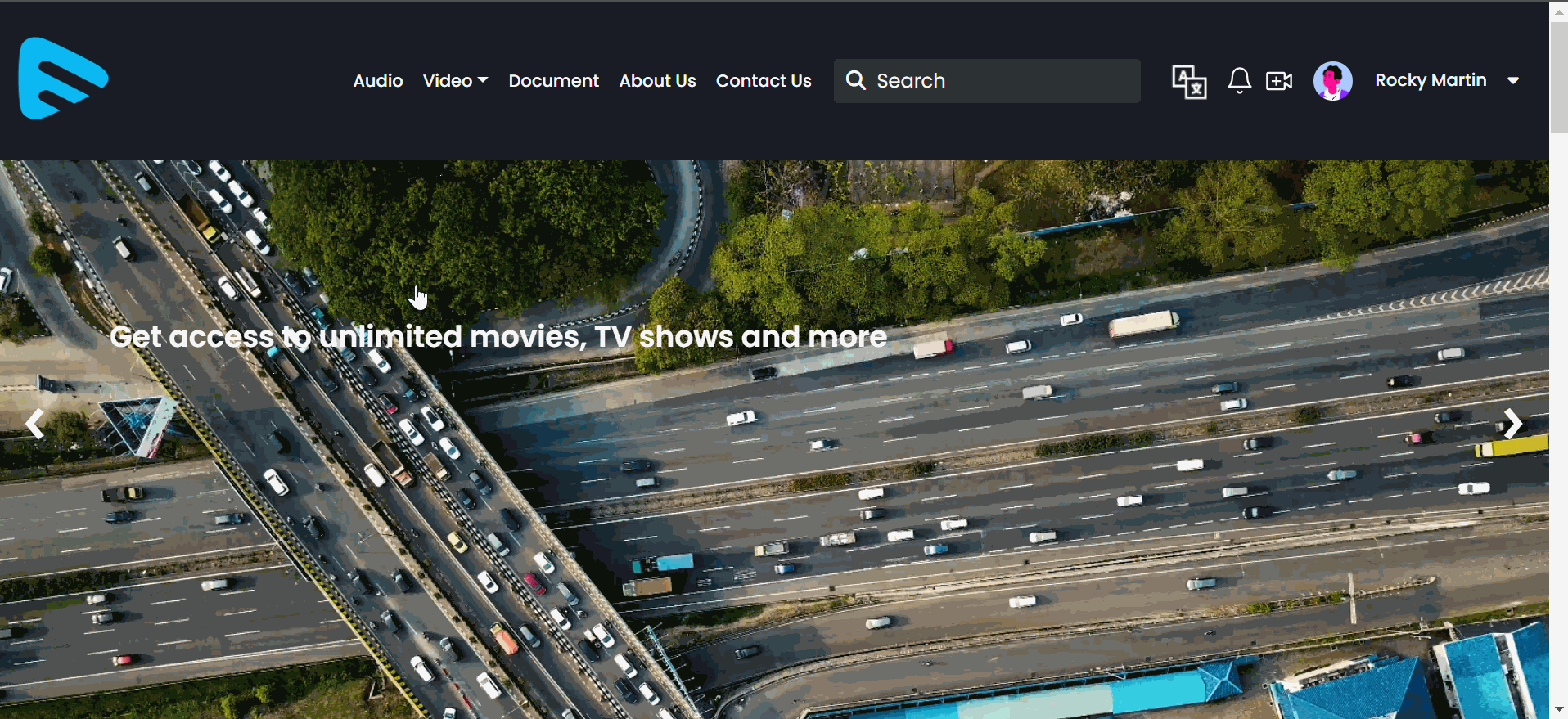Screen dimensions: 1568x719
Task: Open the Video menu
Action: click(x=448, y=81)
